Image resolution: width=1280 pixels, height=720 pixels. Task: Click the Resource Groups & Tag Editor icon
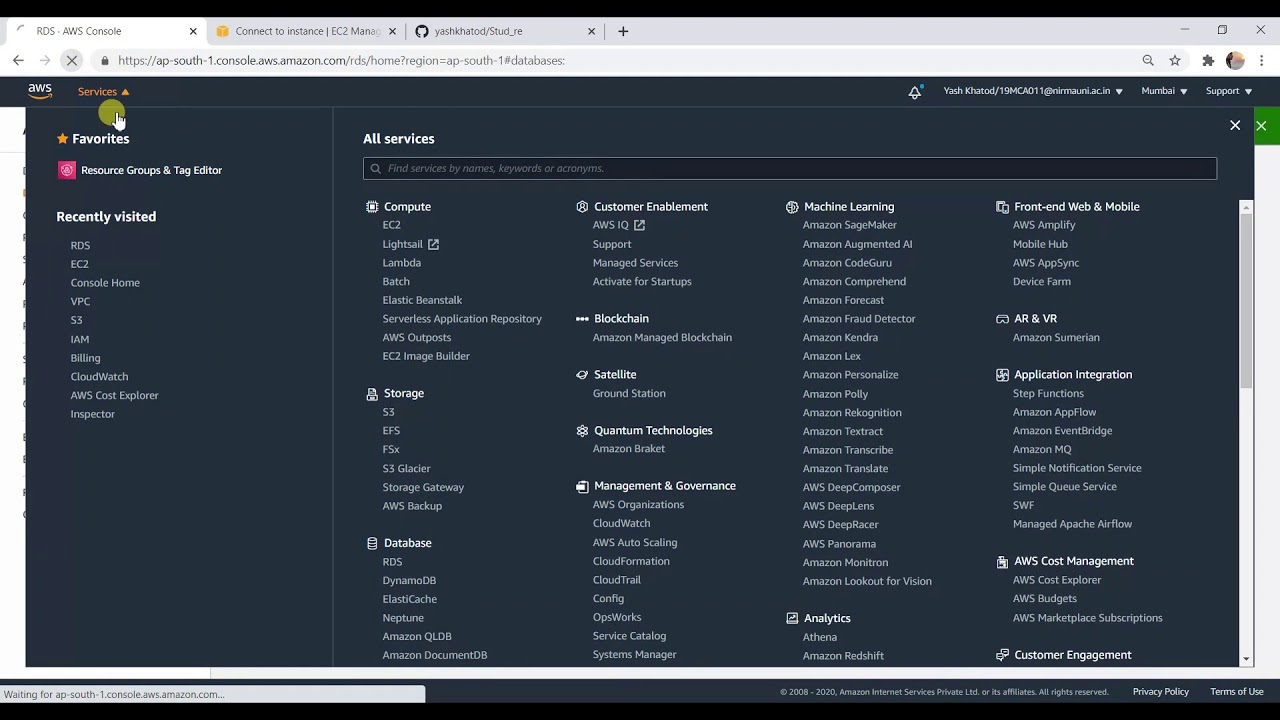point(67,170)
